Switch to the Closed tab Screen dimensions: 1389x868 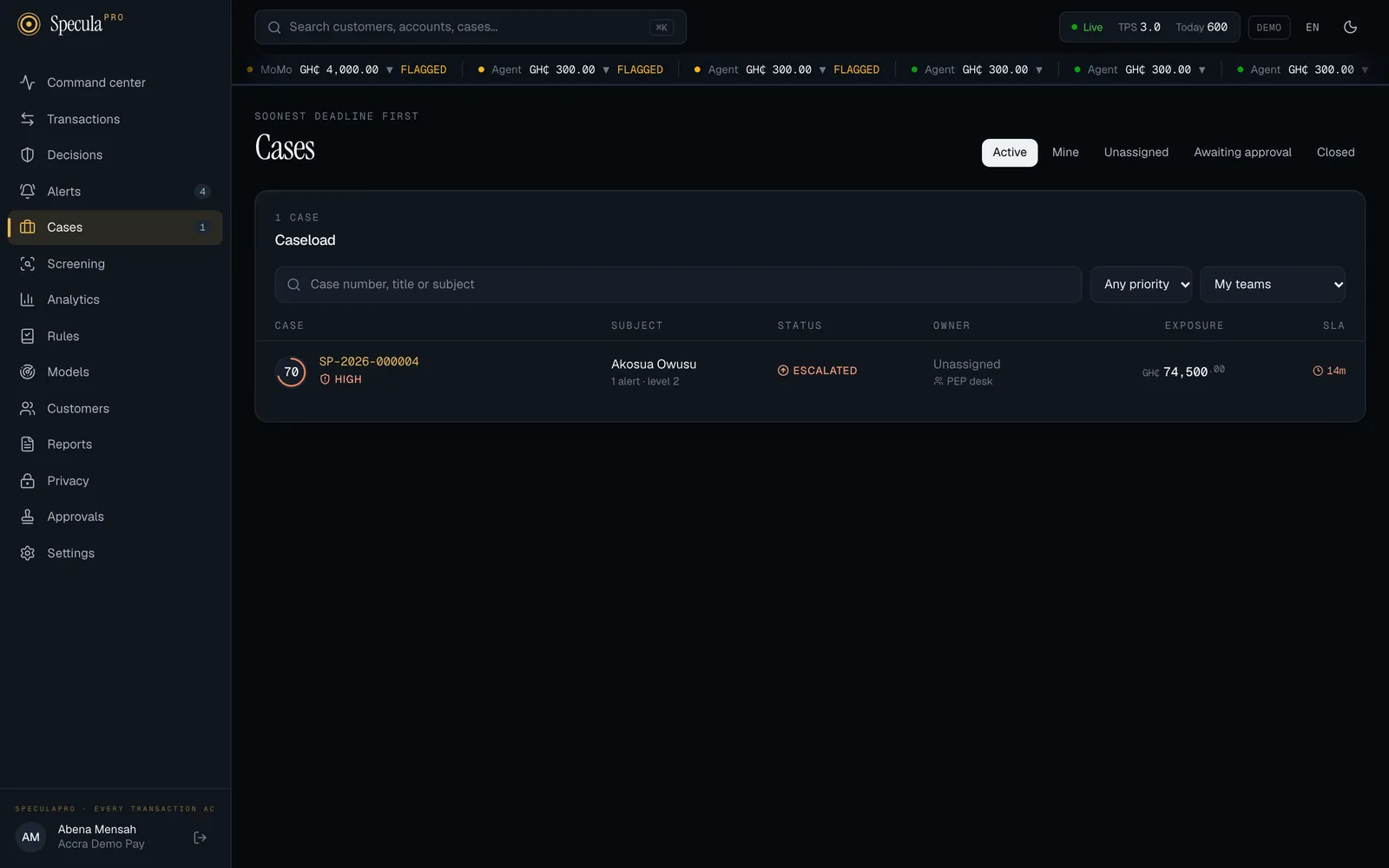1335,152
